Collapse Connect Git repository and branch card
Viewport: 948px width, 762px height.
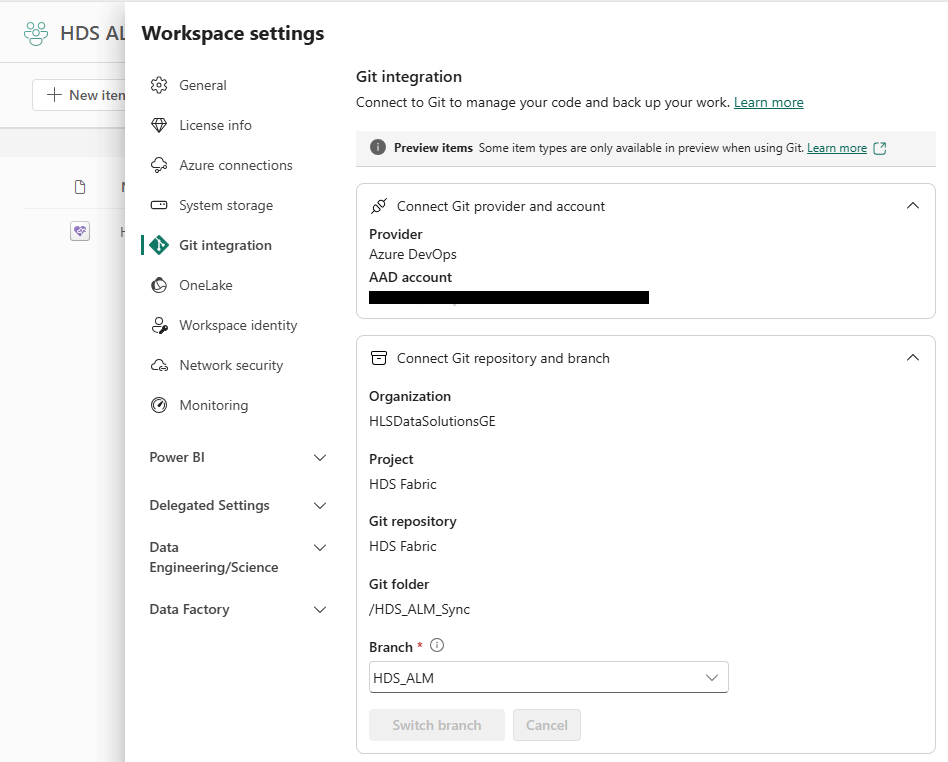click(x=913, y=357)
